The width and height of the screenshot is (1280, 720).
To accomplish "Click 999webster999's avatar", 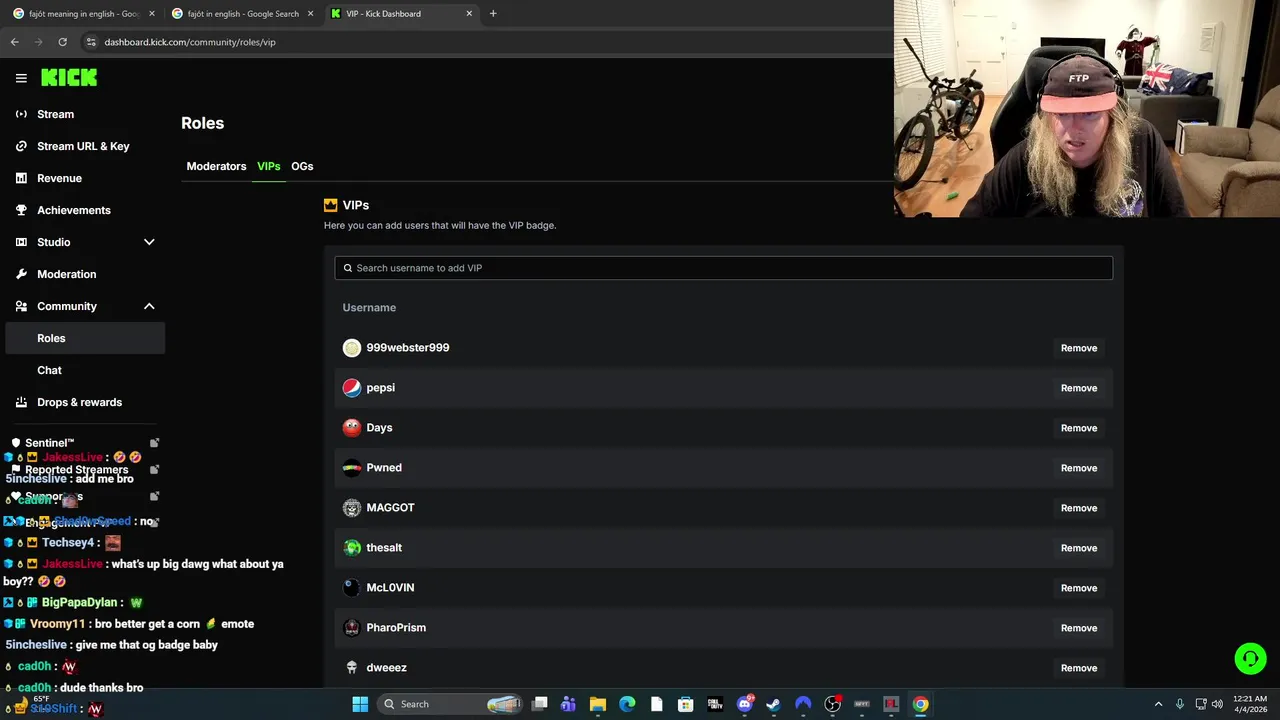I will coord(352,348).
